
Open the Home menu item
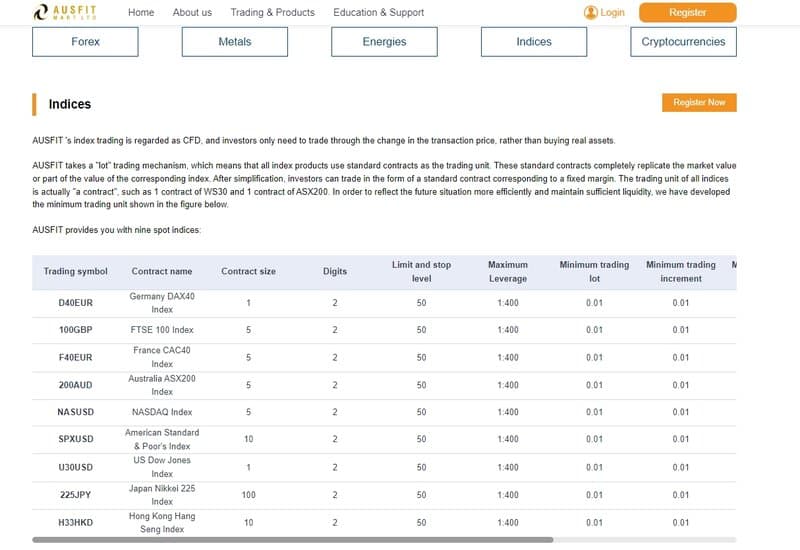click(x=141, y=12)
